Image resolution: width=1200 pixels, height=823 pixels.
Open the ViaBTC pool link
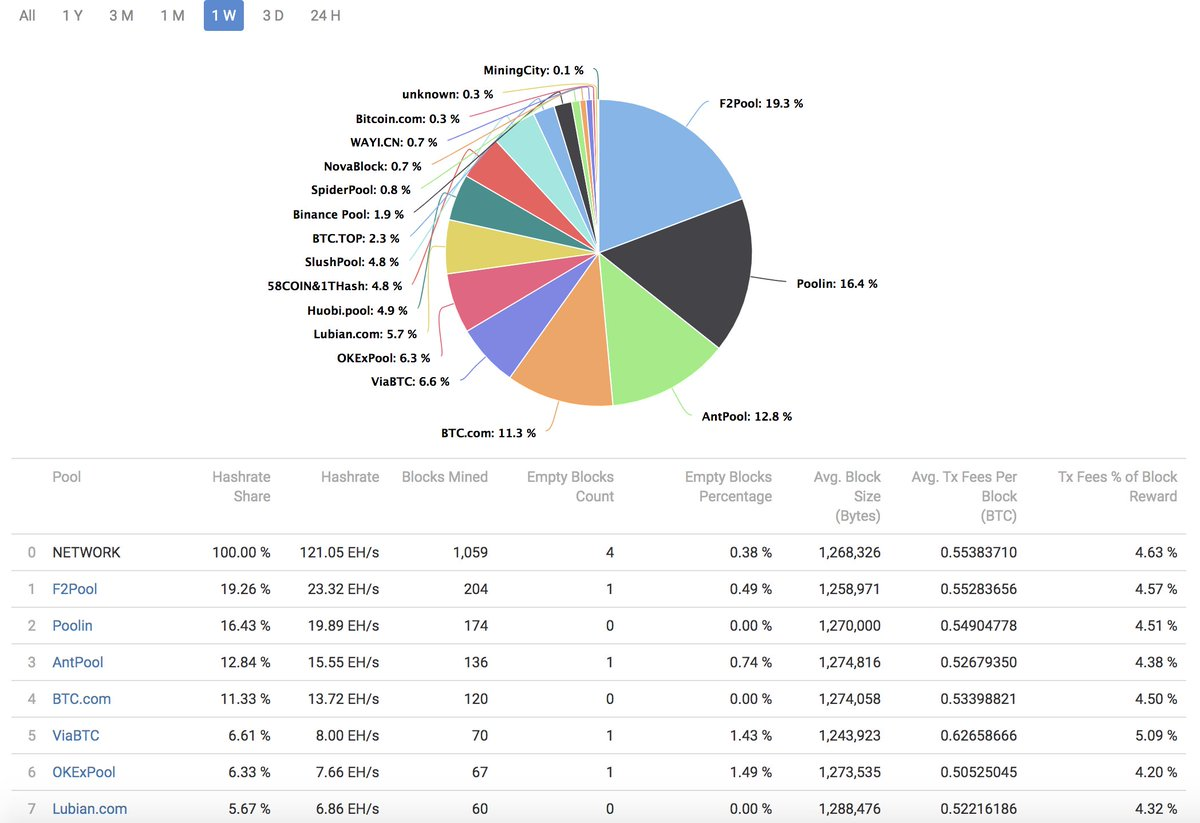[76, 735]
